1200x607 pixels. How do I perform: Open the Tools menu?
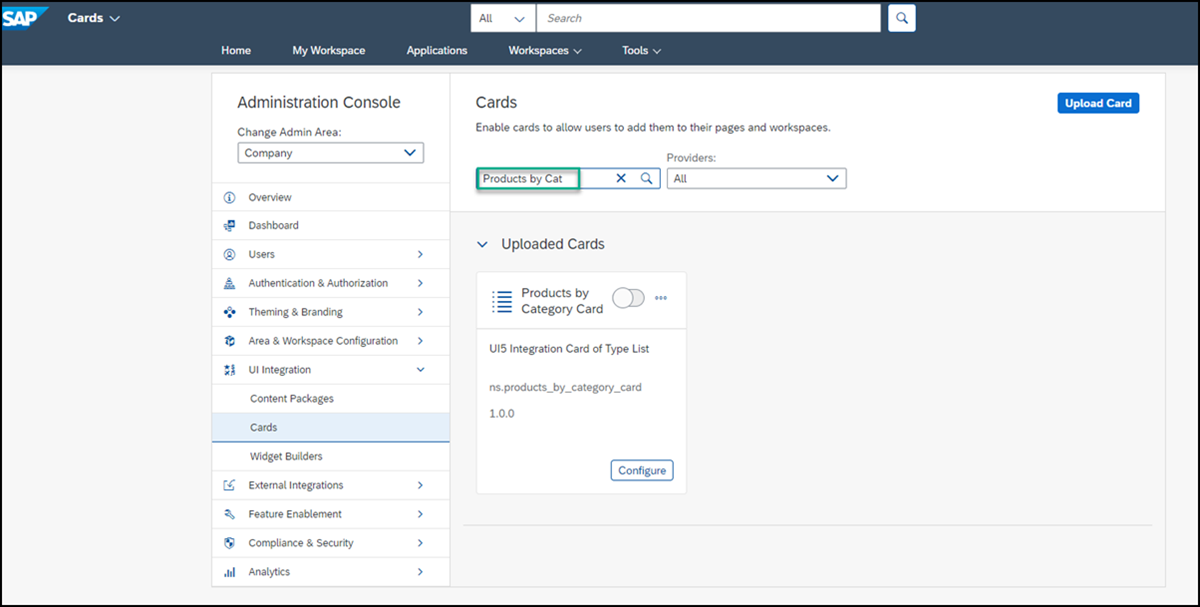tap(641, 50)
